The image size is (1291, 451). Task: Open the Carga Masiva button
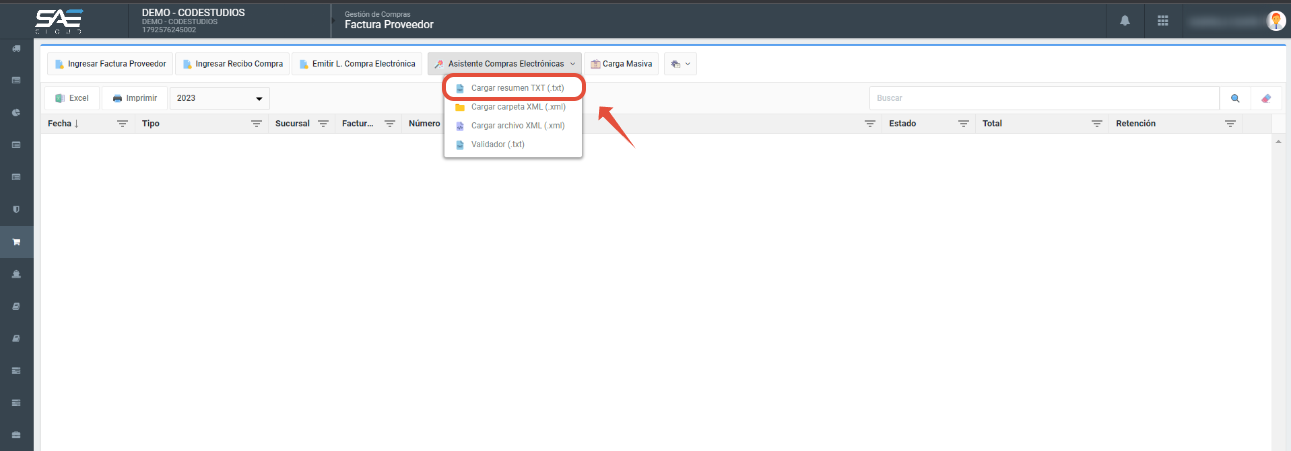621,64
